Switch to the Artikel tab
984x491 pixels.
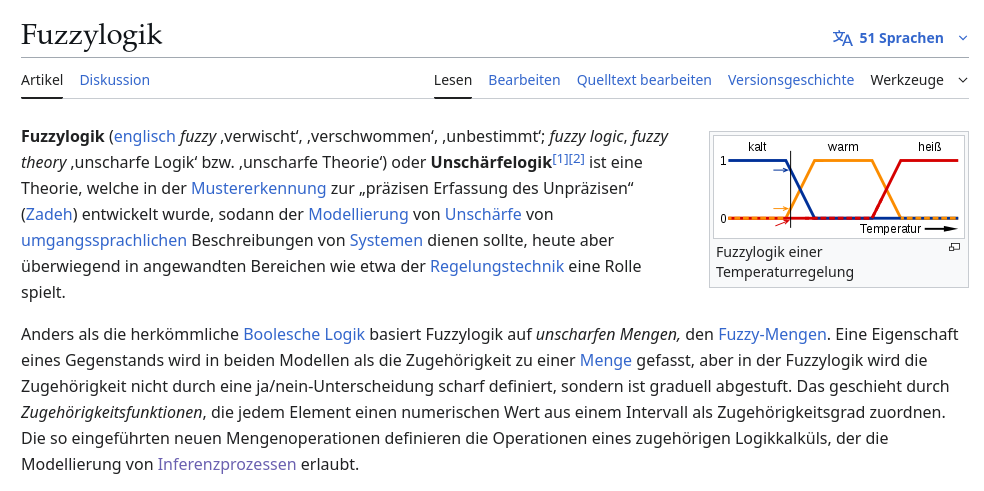coord(42,80)
